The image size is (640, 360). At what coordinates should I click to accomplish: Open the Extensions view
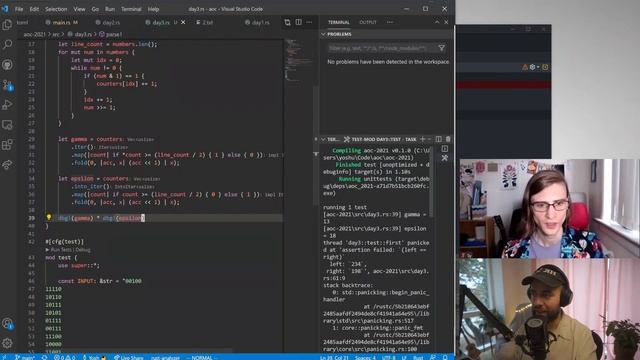(7, 144)
